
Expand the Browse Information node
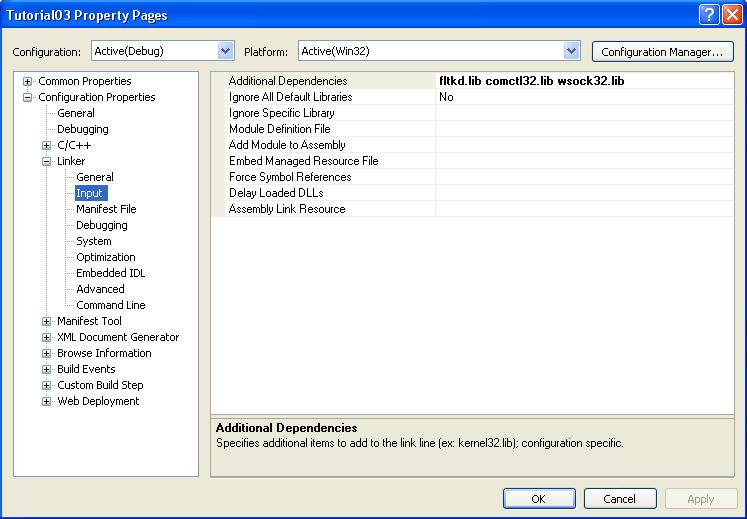46,353
